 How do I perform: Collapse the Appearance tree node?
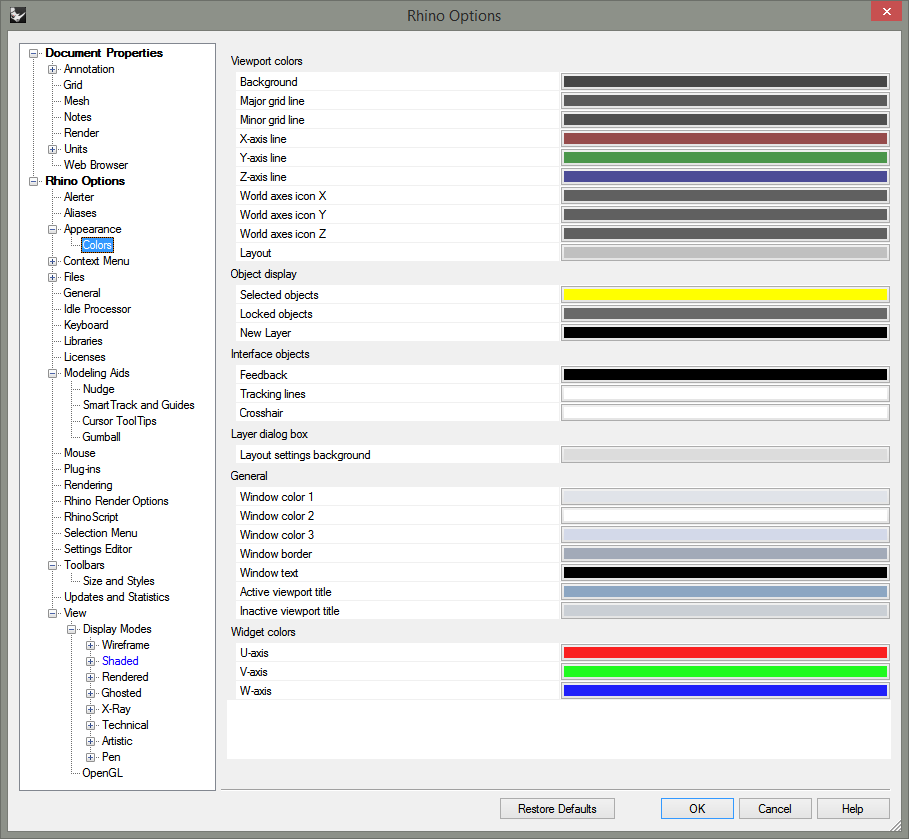(53, 230)
